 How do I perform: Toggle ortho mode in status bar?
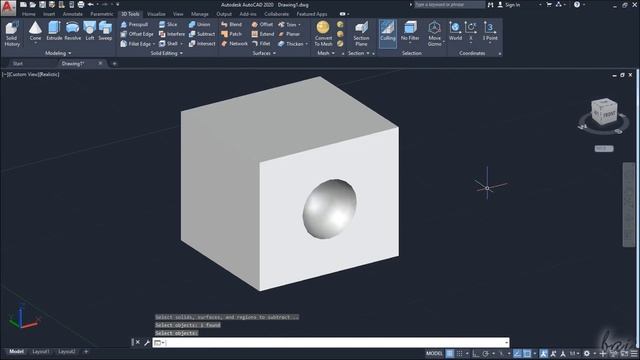476,353
